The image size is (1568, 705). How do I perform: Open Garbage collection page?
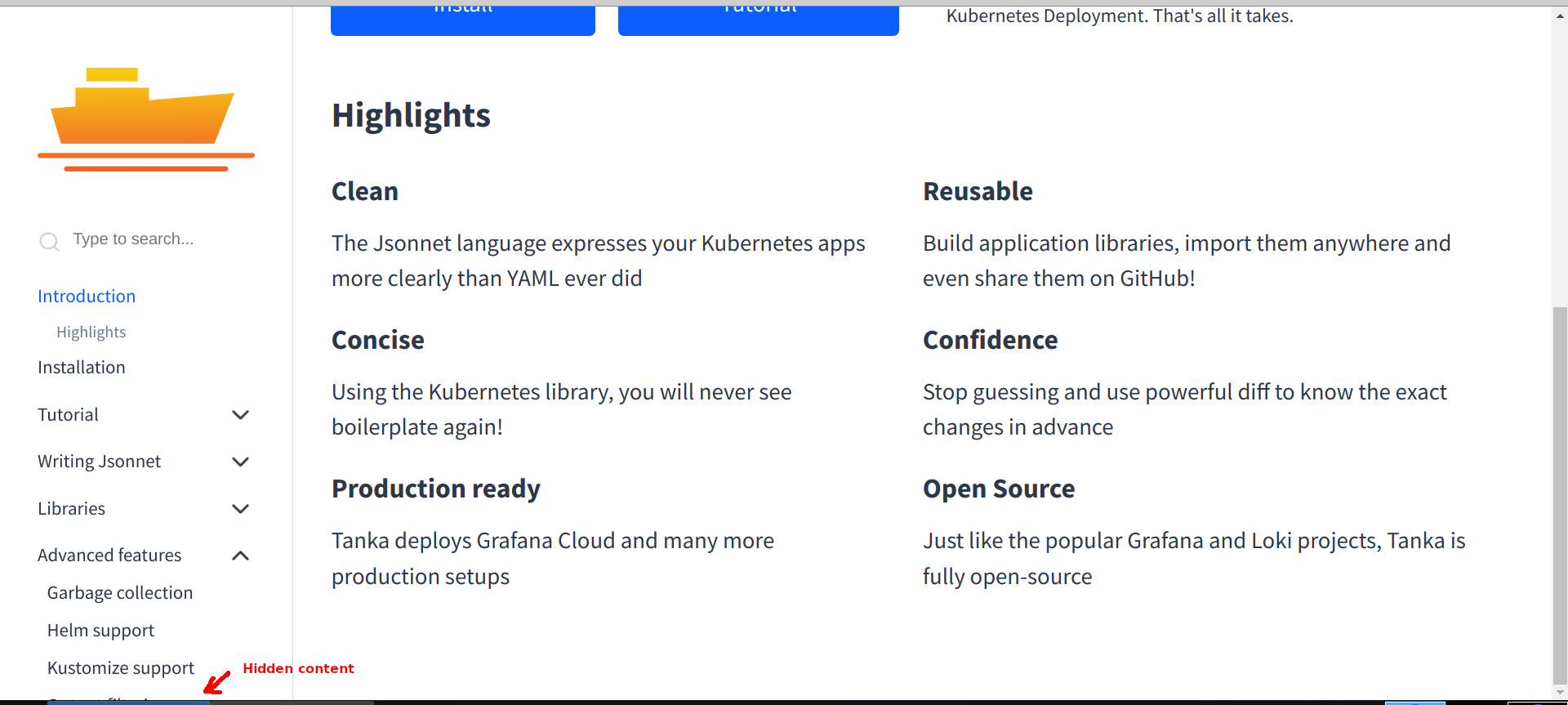coord(120,593)
